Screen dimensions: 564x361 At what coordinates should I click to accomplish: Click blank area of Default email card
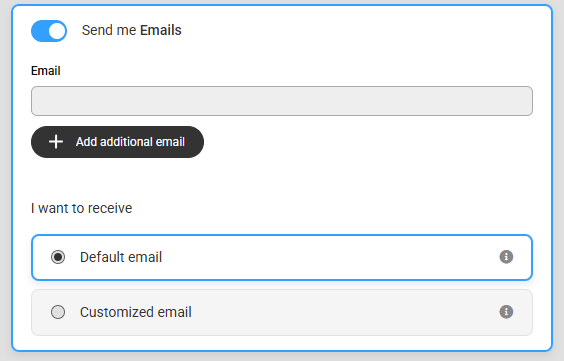(x=324, y=257)
